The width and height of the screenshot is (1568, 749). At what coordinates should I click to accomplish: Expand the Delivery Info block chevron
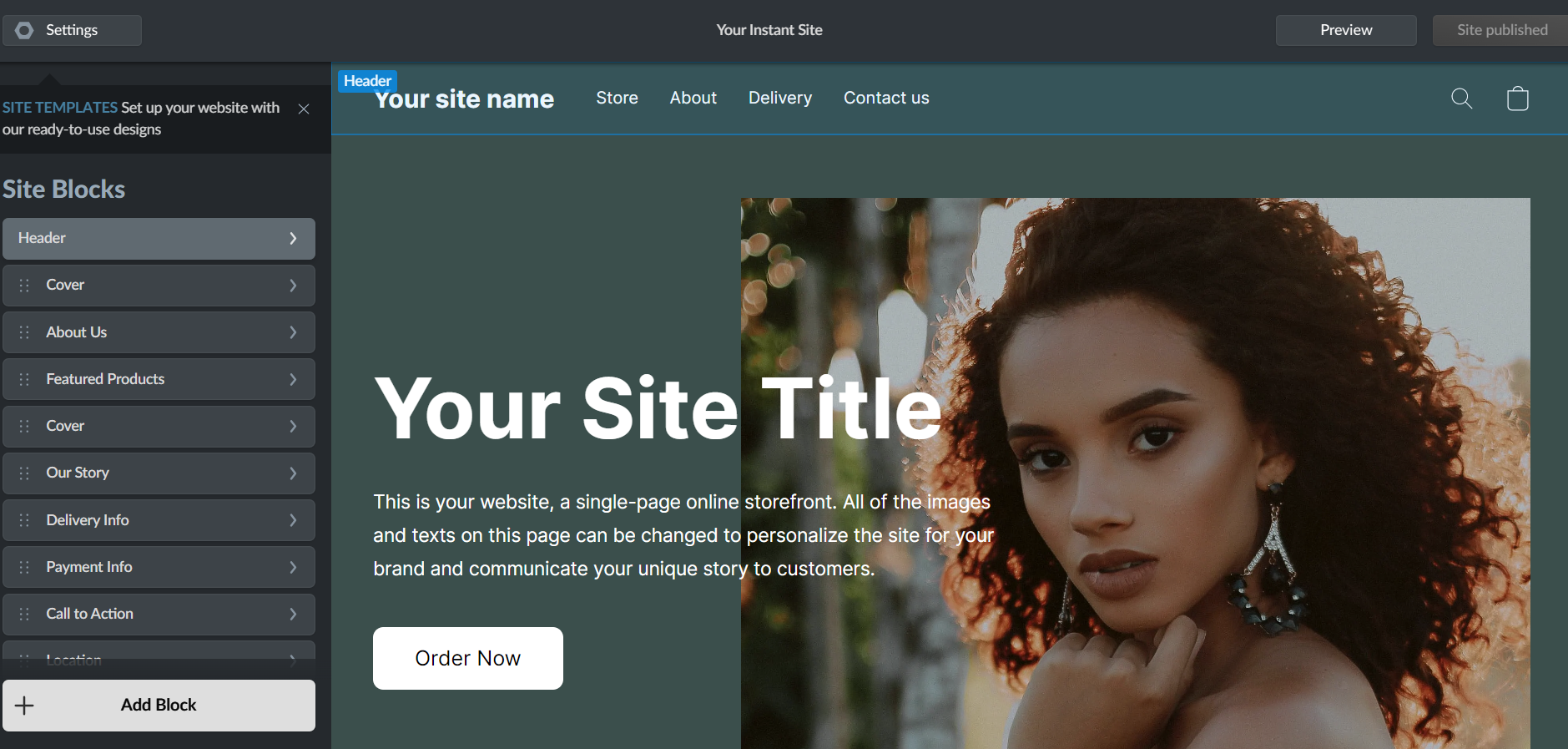pos(293,520)
